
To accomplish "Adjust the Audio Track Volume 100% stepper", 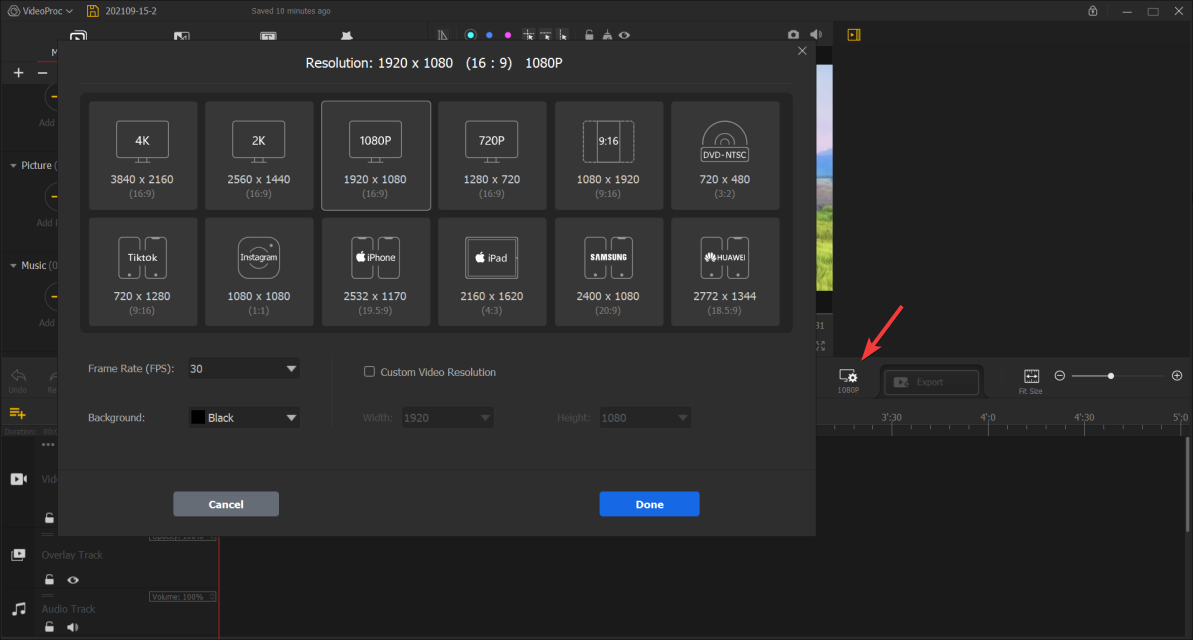I will (212, 597).
